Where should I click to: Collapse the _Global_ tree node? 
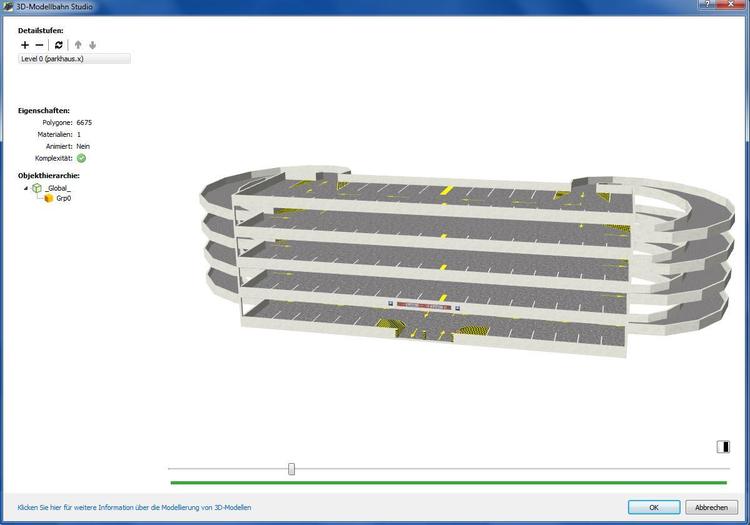[x=25, y=188]
